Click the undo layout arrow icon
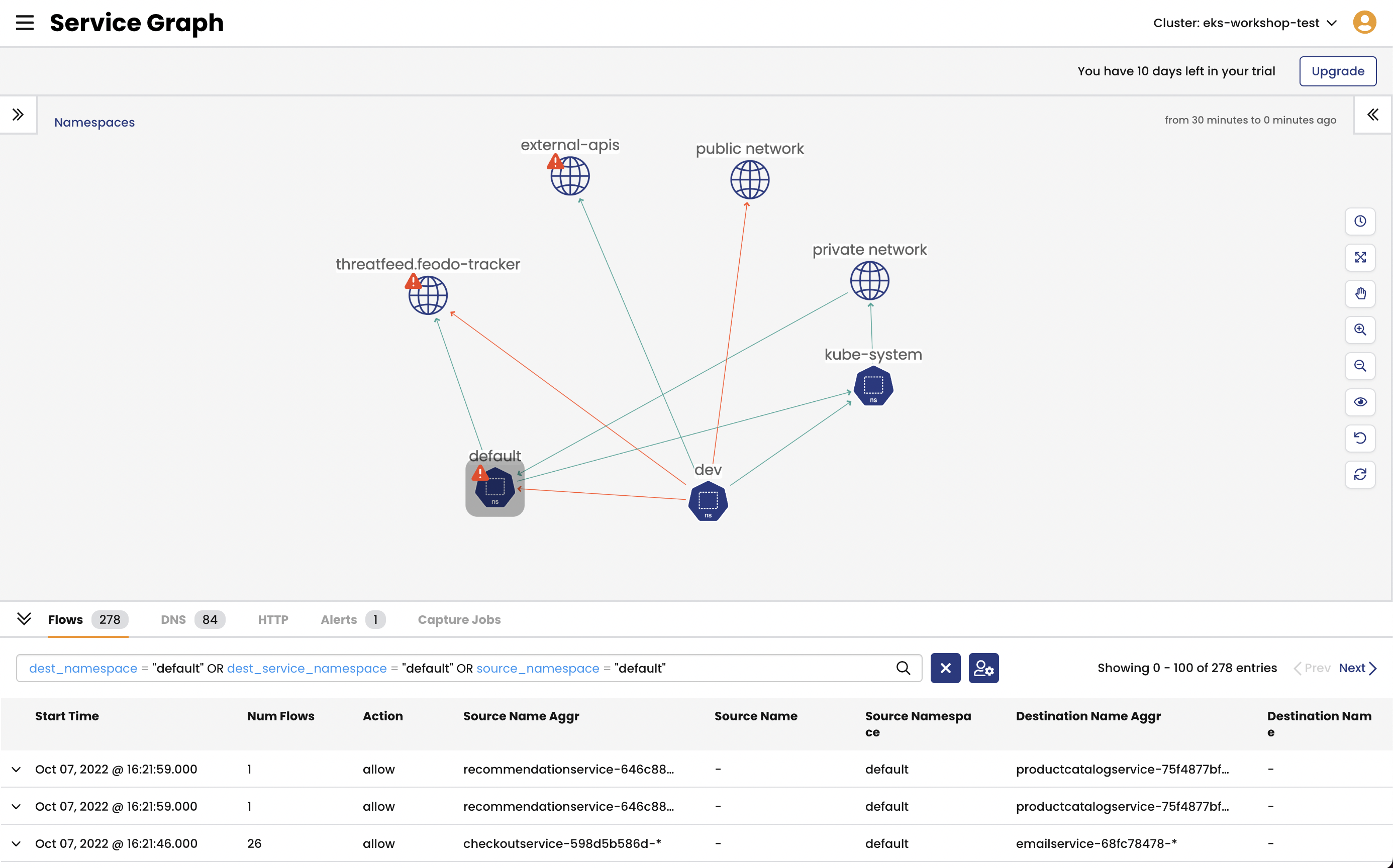Screen dimensions: 1393x868 (1360, 438)
